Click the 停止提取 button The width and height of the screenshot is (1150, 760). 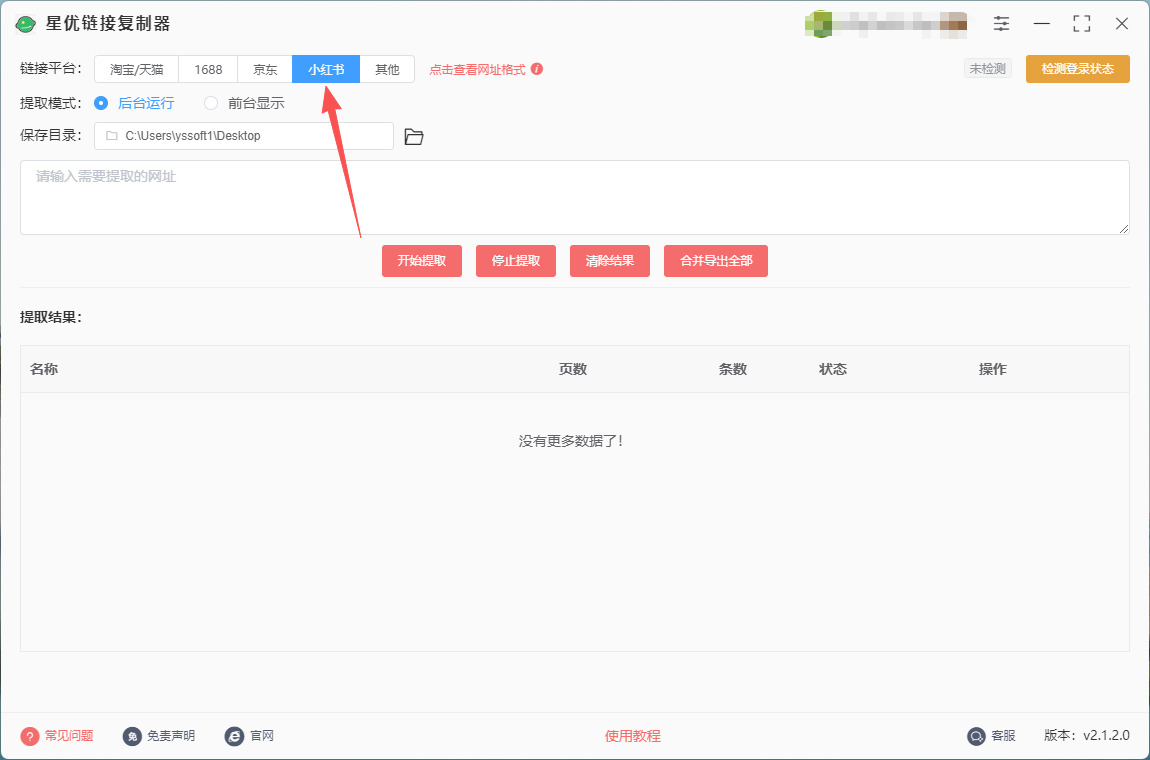(516, 261)
